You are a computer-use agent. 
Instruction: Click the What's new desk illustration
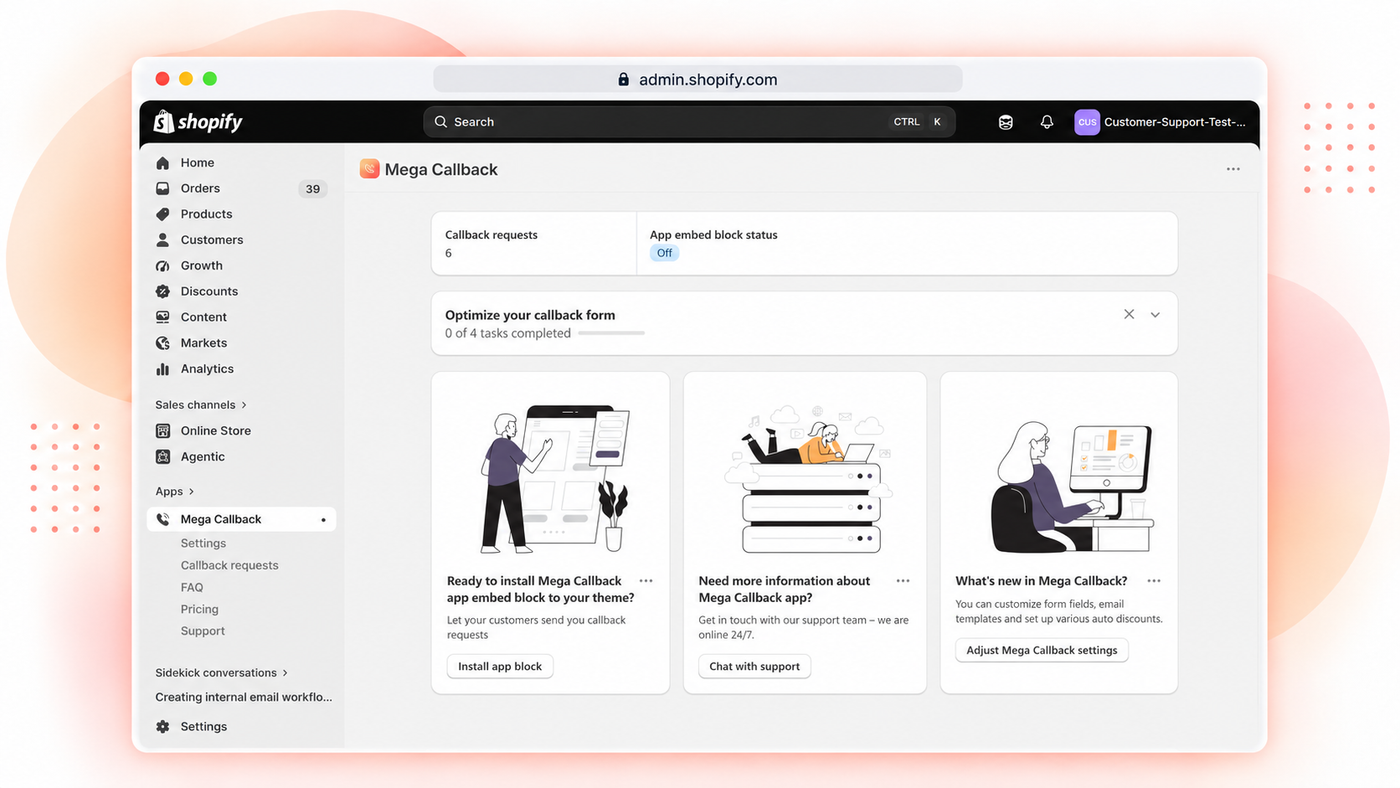(x=1070, y=487)
